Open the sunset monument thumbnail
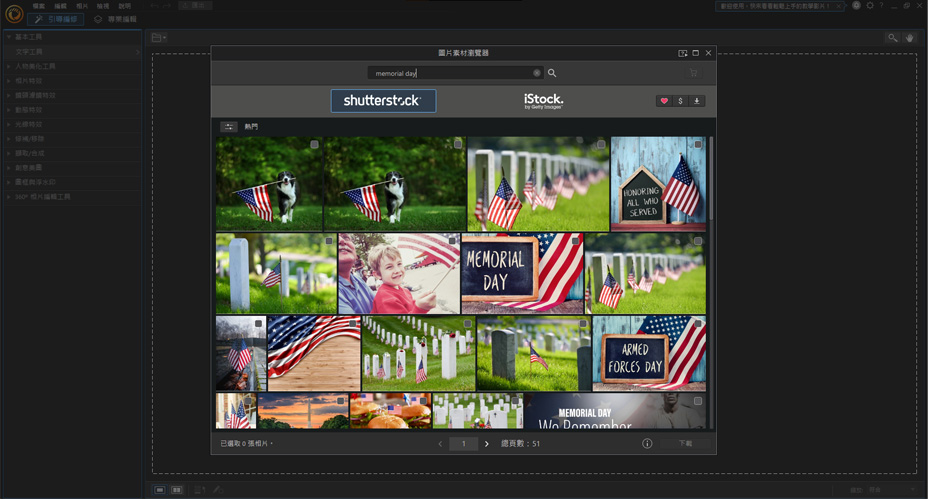 coord(303,411)
